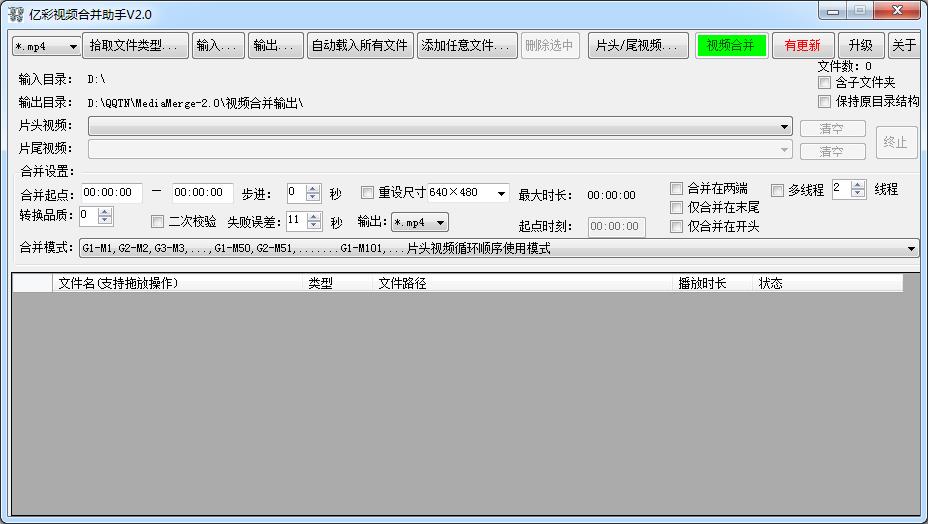Screen dimensions: 928x524
Task: Click the 合并起点 start time field
Action: tap(111, 193)
